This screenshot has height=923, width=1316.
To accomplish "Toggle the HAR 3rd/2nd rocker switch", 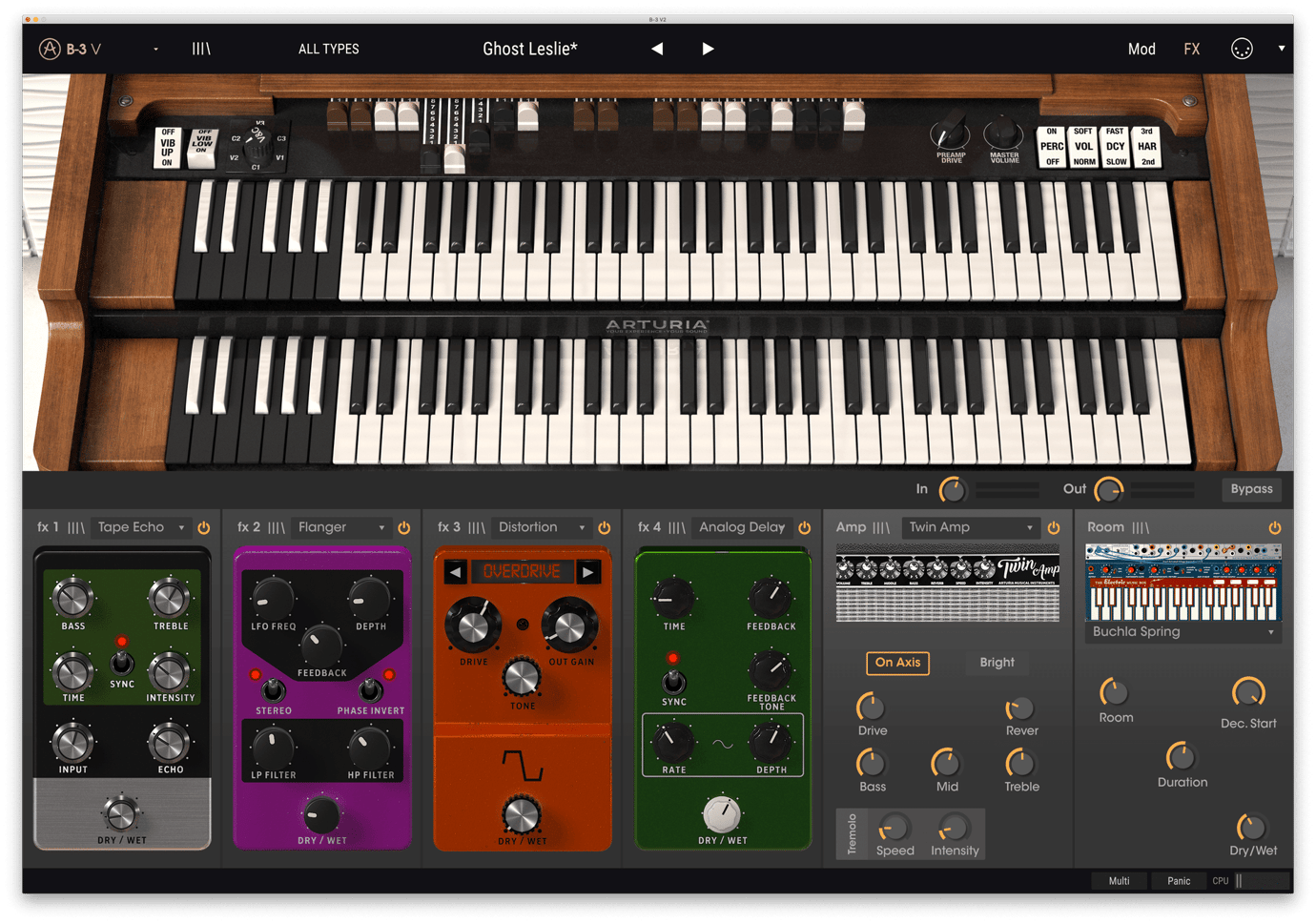I will tap(1147, 147).
